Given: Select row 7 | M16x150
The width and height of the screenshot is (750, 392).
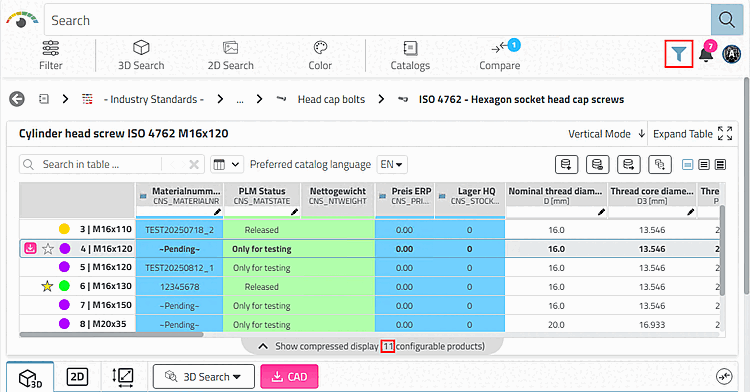Looking at the screenshot, I should (x=106, y=305).
